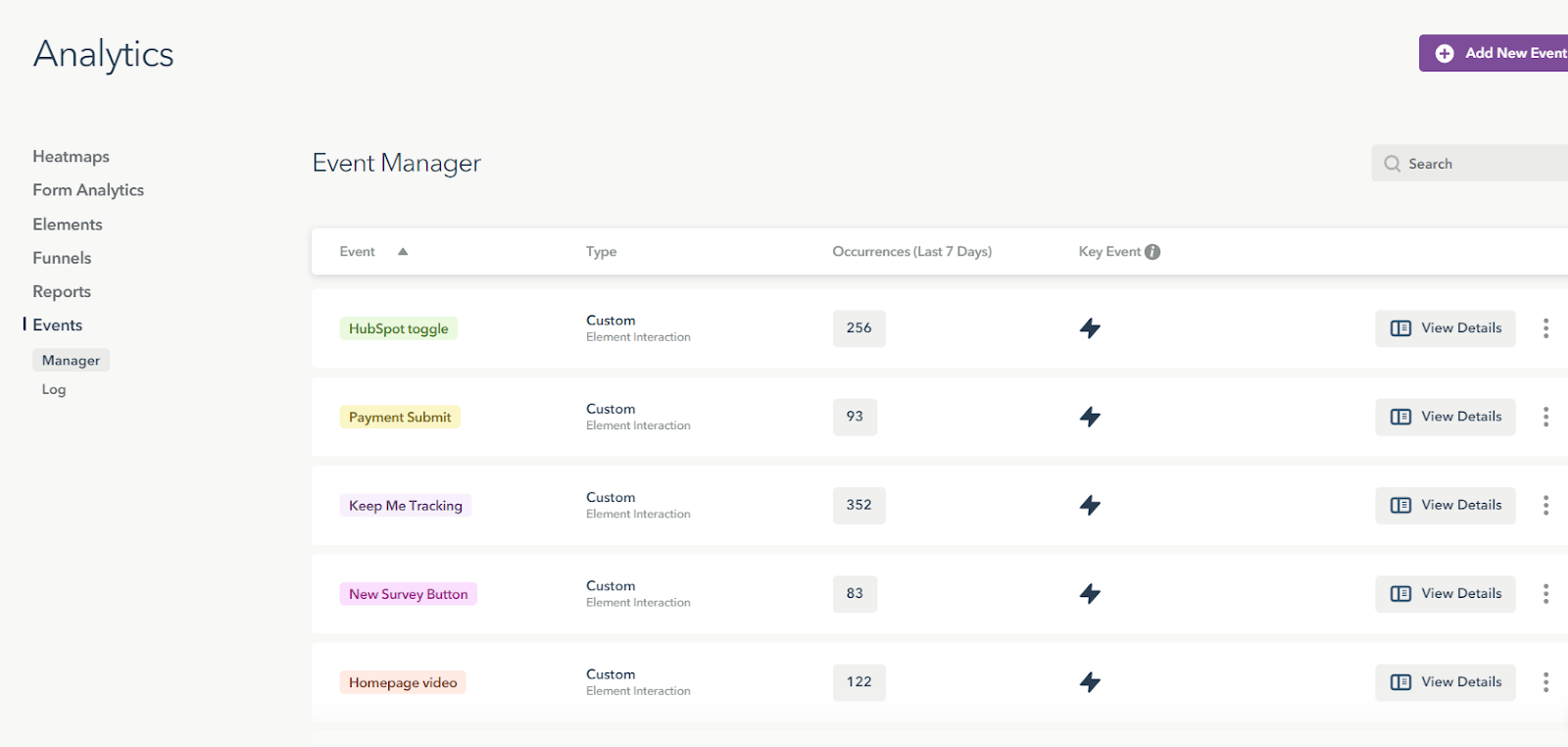Click Custom type in Payment Submit row
The height and width of the screenshot is (747, 1568).
[x=611, y=409]
